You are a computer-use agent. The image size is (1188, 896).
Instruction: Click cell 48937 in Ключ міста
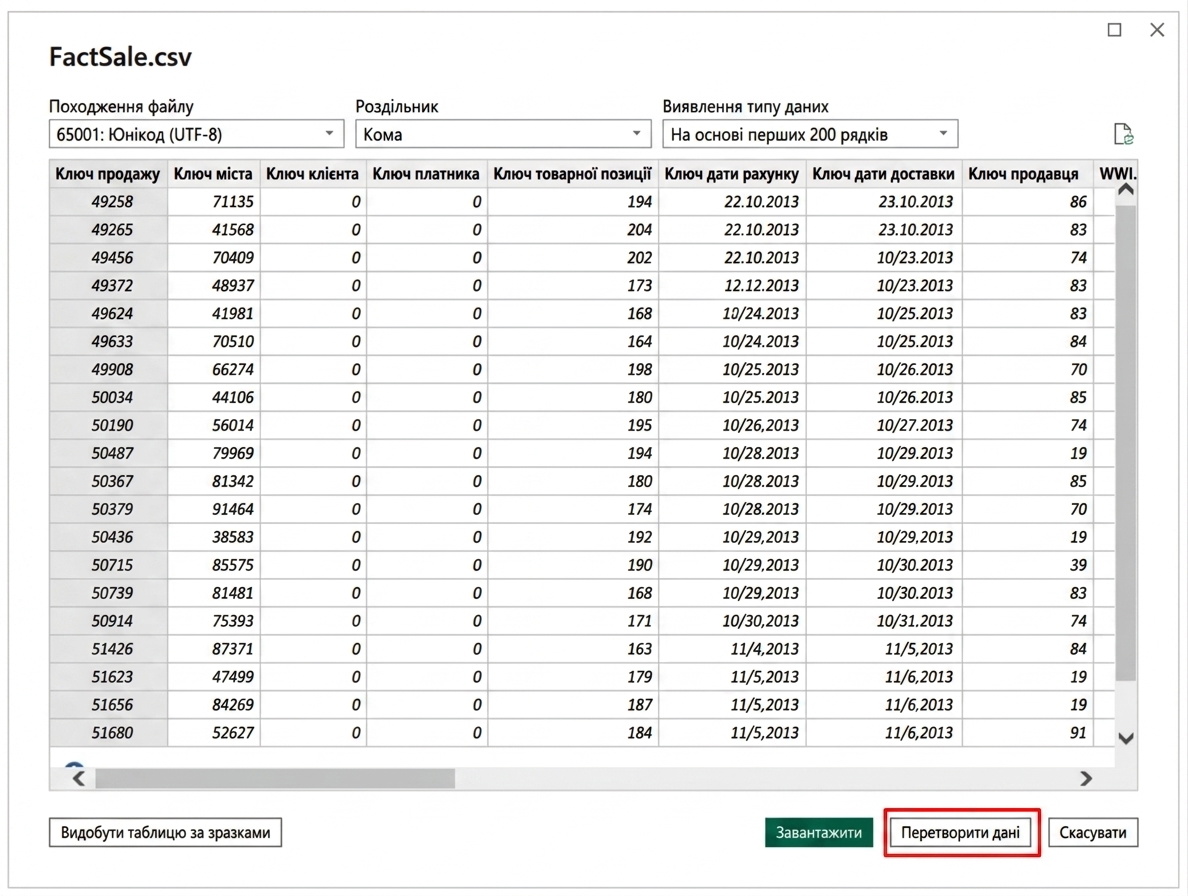[213, 286]
